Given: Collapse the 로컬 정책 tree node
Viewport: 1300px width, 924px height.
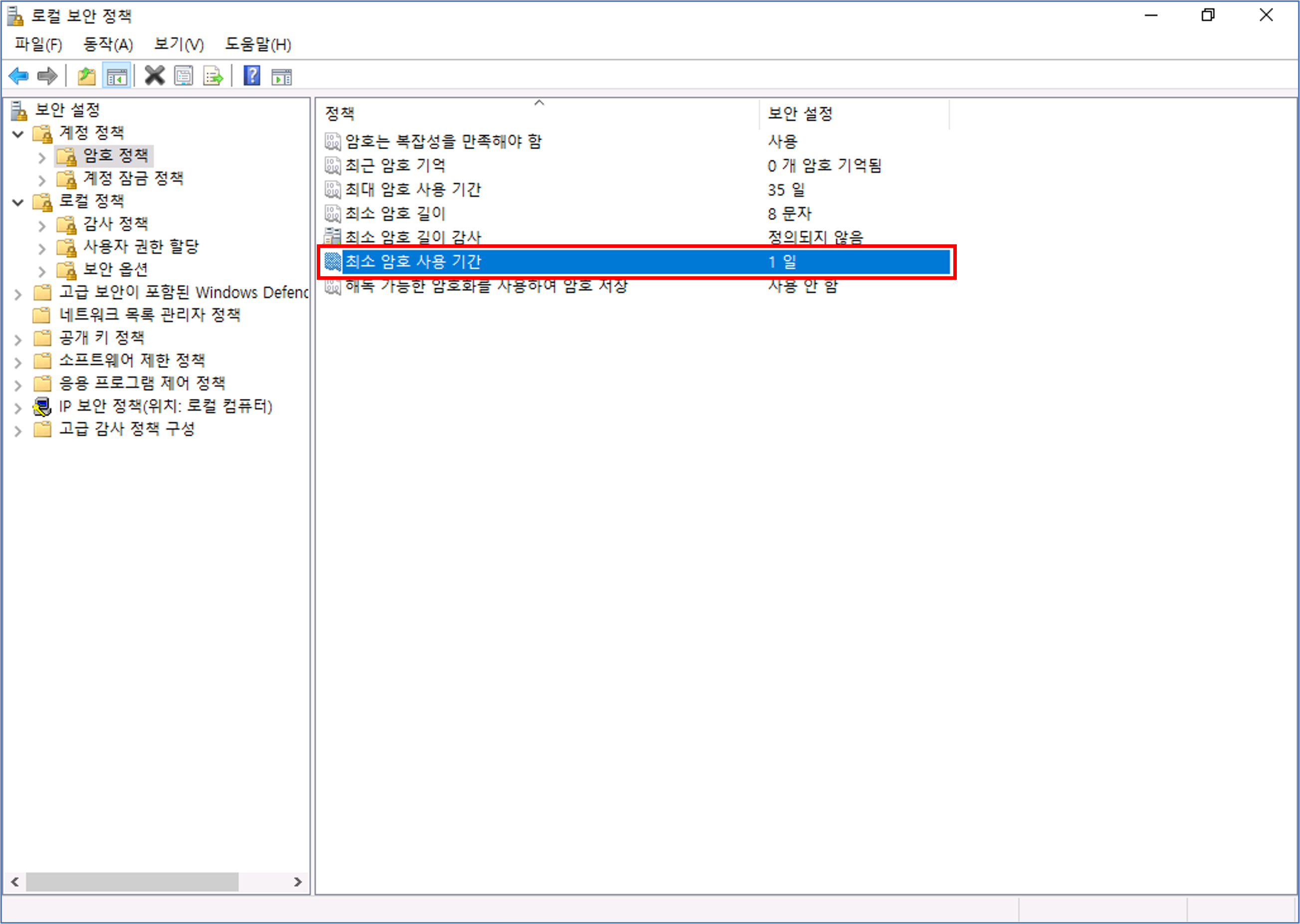Looking at the screenshot, I should tap(18, 202).
